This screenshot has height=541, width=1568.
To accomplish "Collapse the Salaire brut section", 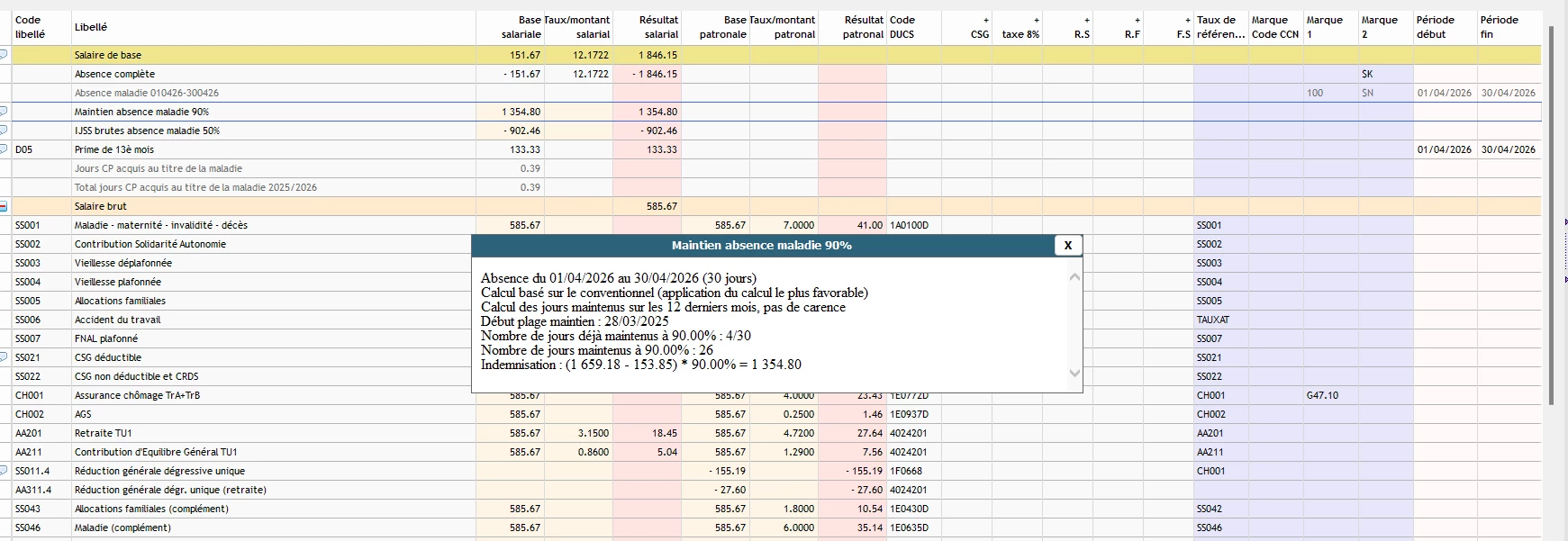I will pos(4,206).
